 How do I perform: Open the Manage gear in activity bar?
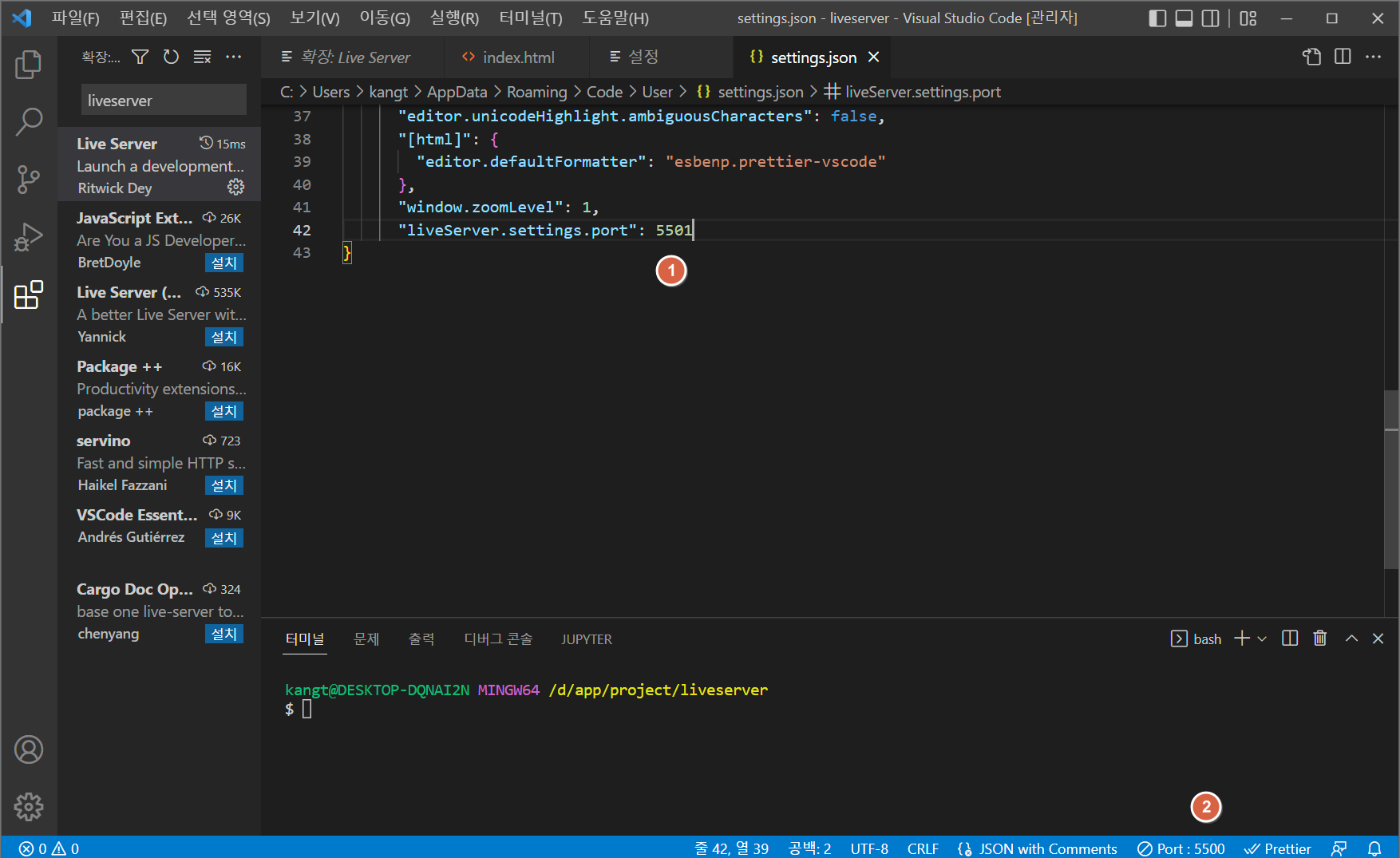(29, 807)
